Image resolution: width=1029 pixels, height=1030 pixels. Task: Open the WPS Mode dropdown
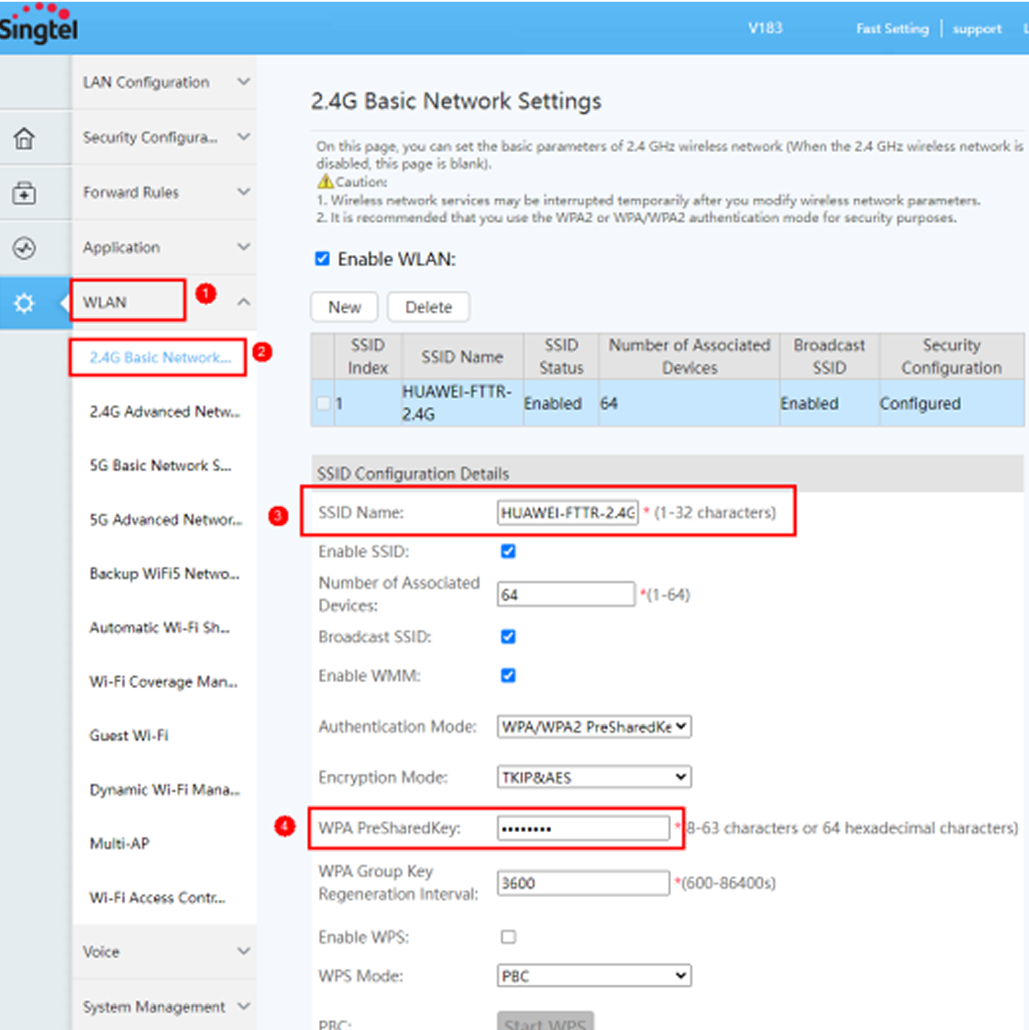point(594,975)
